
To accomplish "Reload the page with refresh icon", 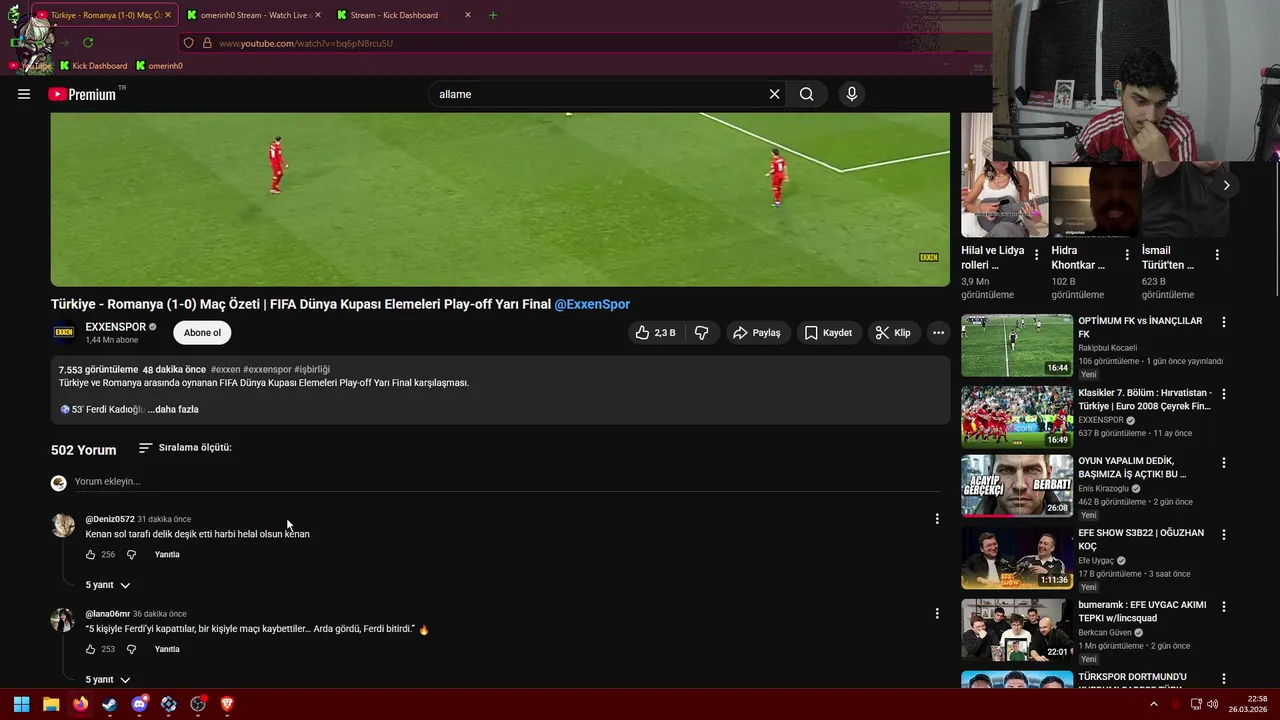I will point(88,43).
